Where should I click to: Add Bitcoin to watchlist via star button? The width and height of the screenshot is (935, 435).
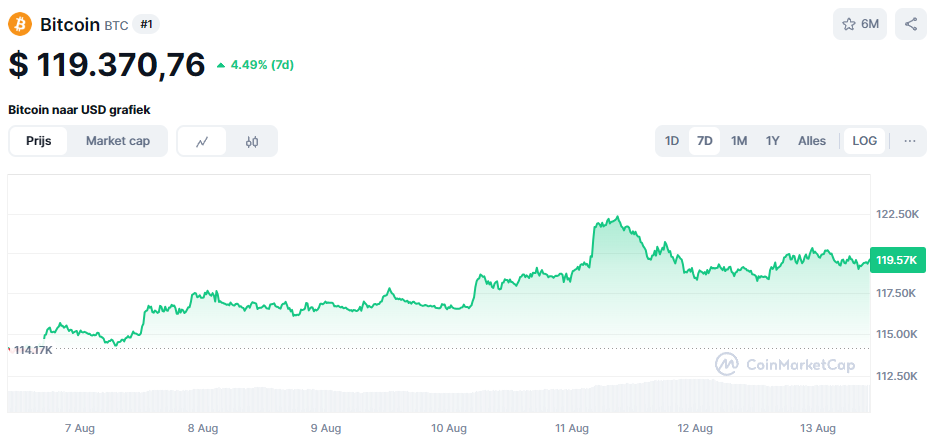pos(860,24)
